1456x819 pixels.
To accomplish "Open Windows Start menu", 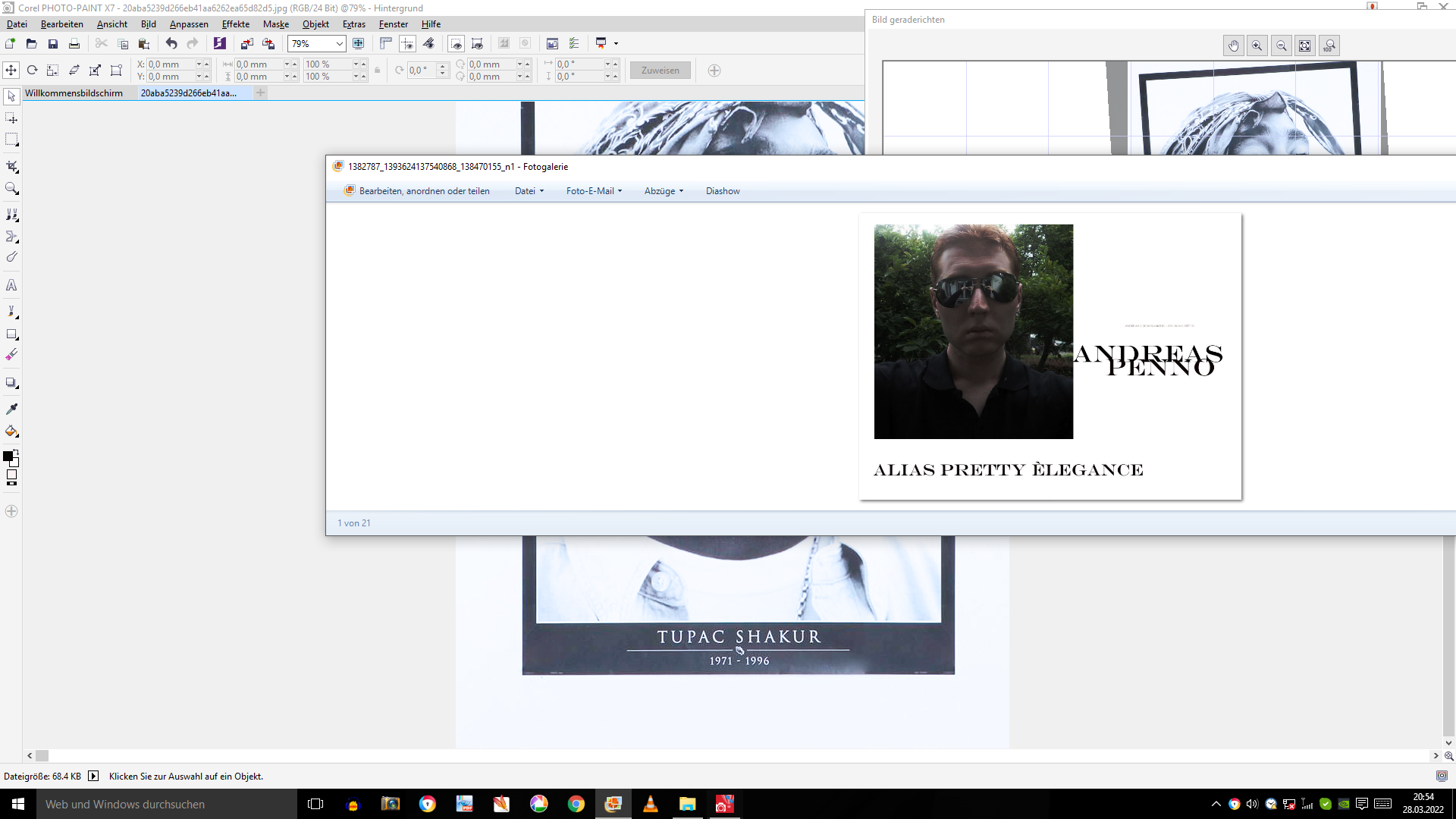I will click(18, 804).
